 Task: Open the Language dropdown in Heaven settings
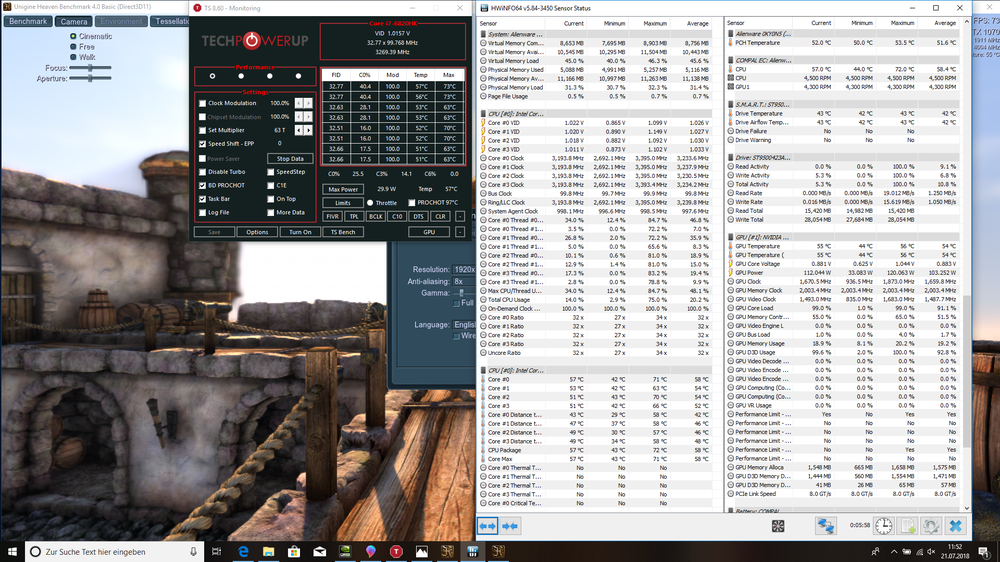pyautogui.click(x=465, y=324)
